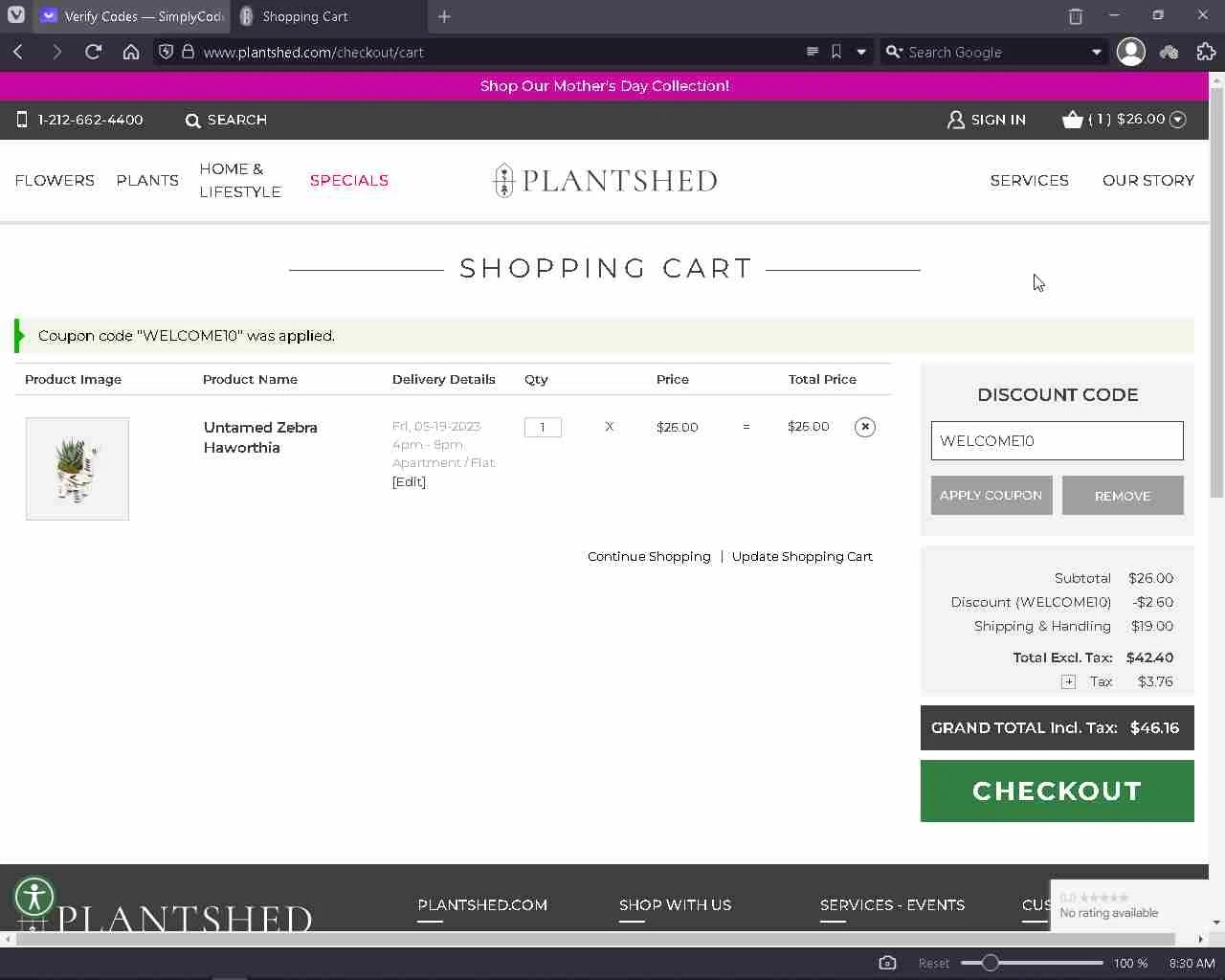
Task: Bookmark this page icon
Action: pos(836,52)
